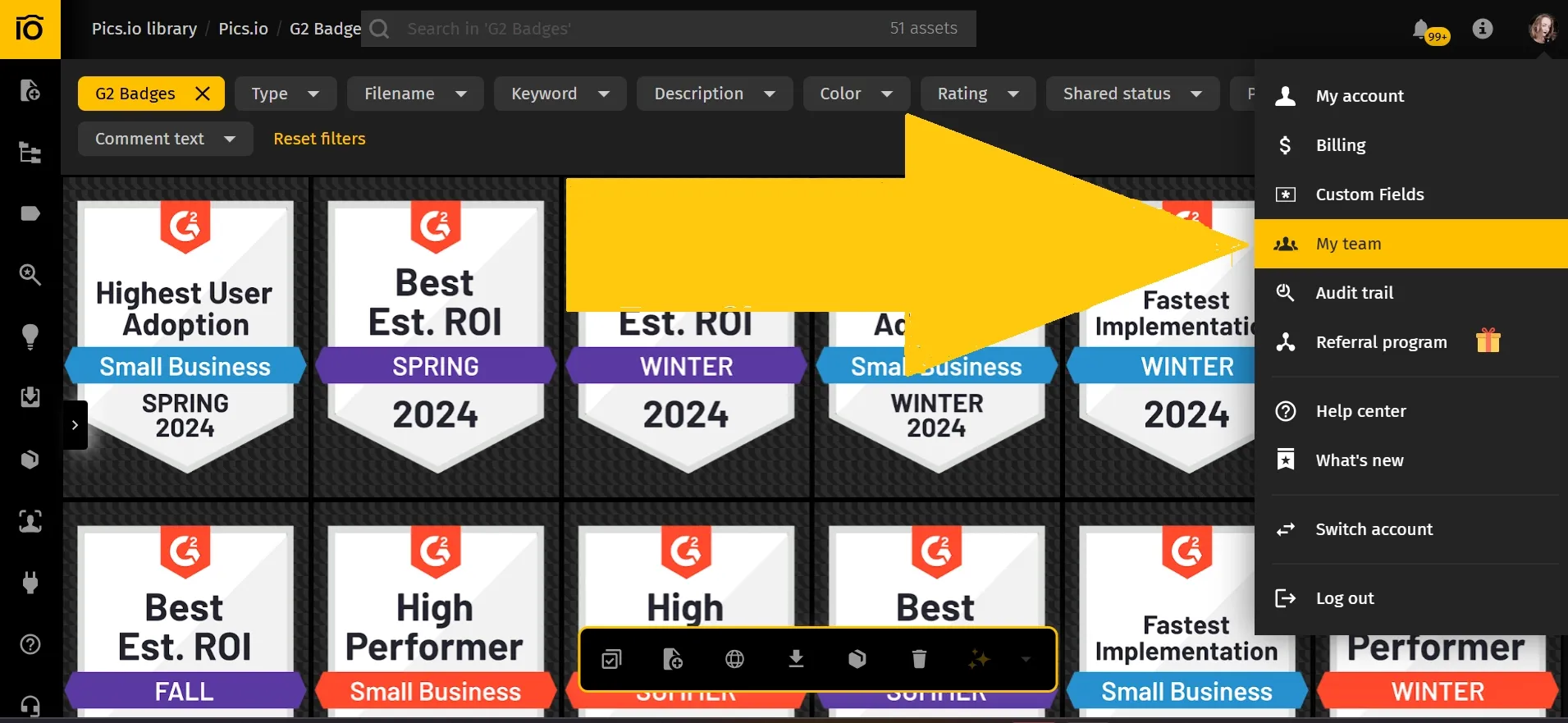Open the archive box icon in sidebar

pos(30,460)
